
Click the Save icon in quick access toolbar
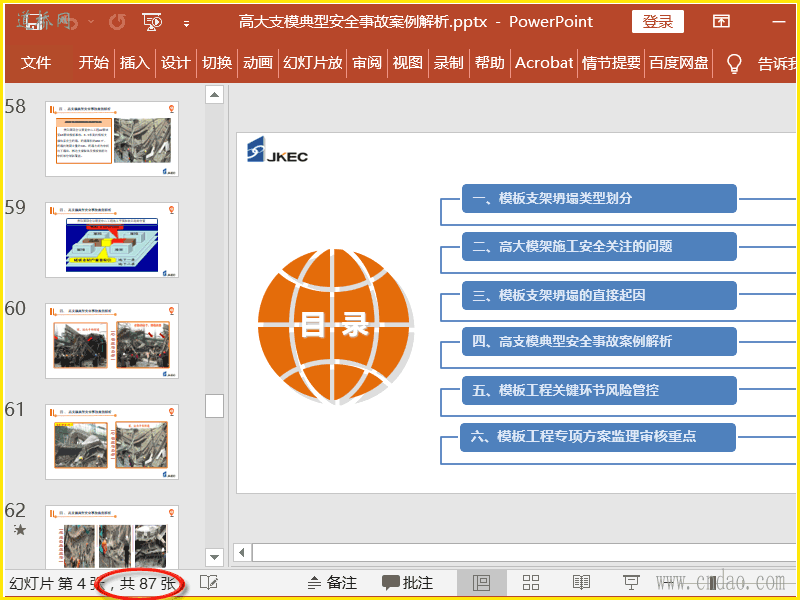[34, 22]
